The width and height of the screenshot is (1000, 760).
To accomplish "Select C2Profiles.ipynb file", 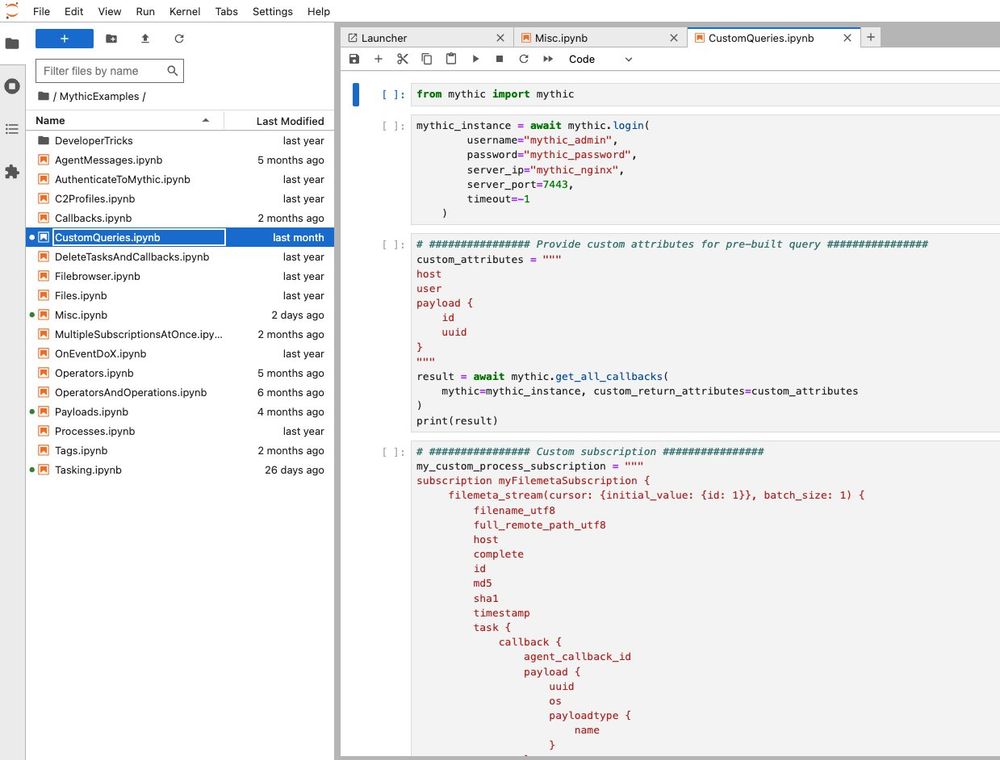I will pyautogui.click(x=180, y=199).
